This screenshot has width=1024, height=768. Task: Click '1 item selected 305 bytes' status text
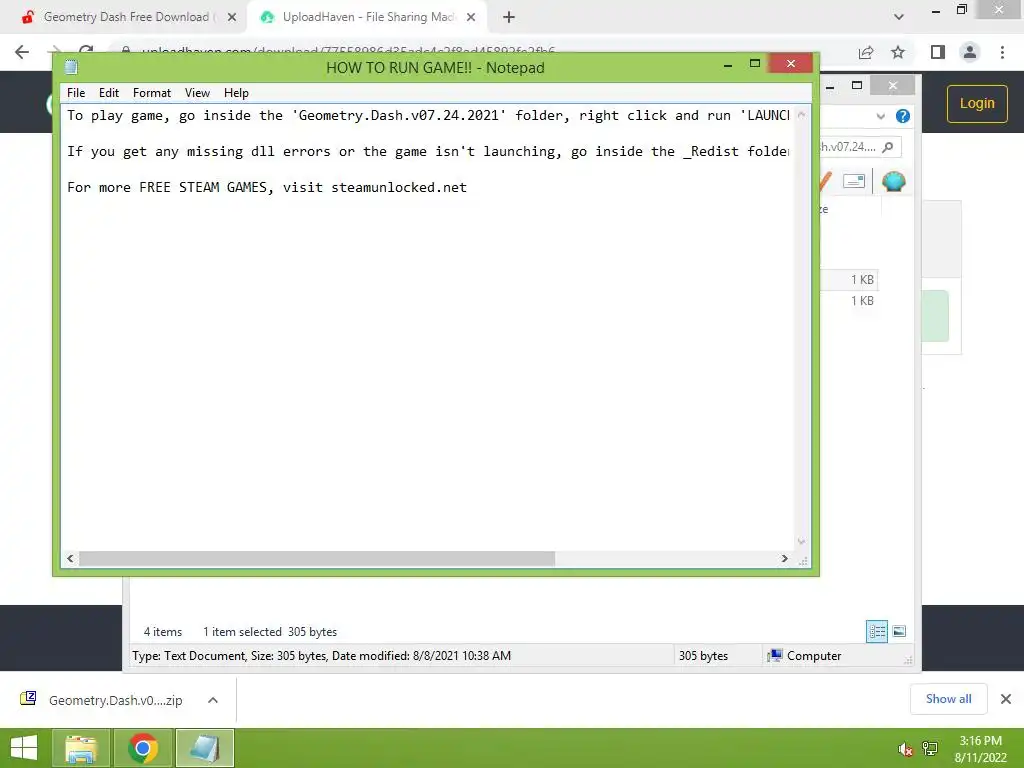[270, 632]
